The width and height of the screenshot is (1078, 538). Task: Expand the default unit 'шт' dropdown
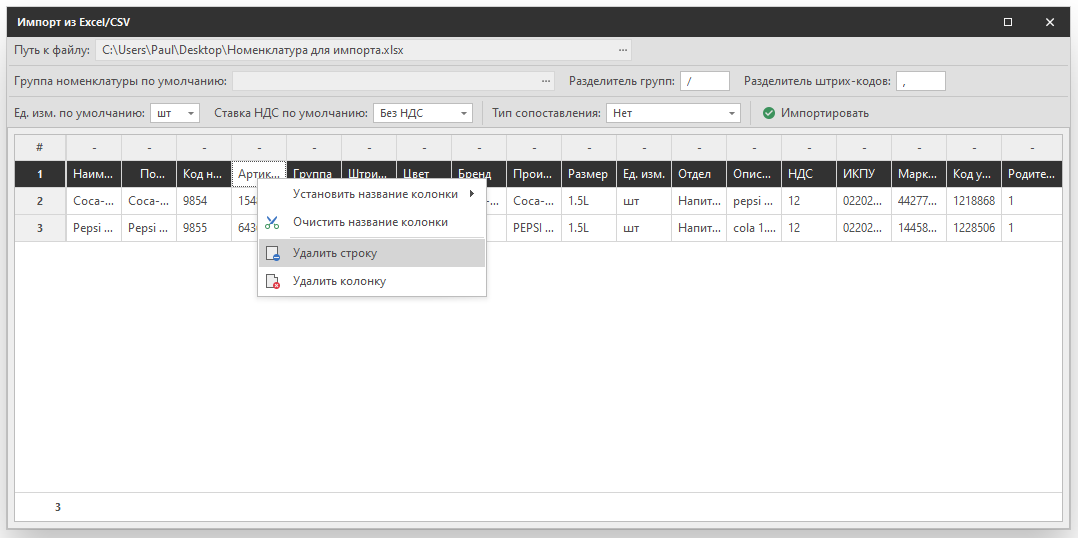tap(191, 113)
